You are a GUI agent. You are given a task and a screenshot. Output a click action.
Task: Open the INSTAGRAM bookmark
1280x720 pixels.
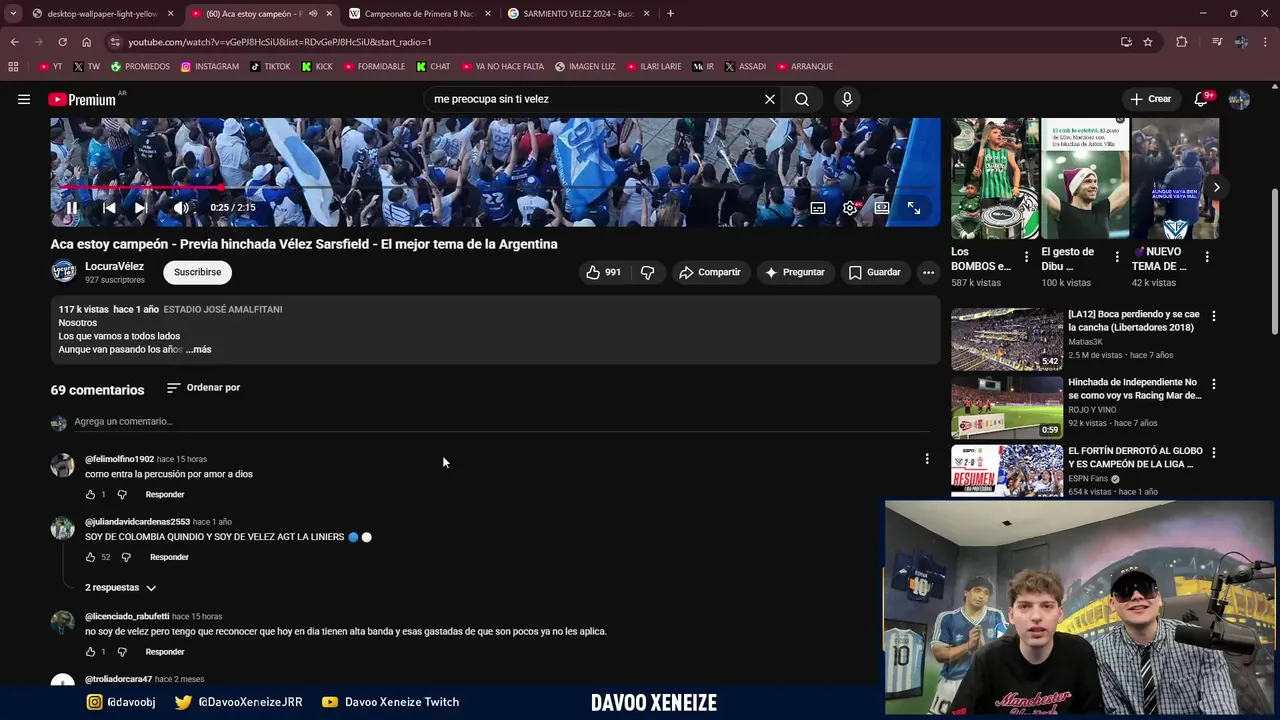pyautogui.click(x=209, y=67)
